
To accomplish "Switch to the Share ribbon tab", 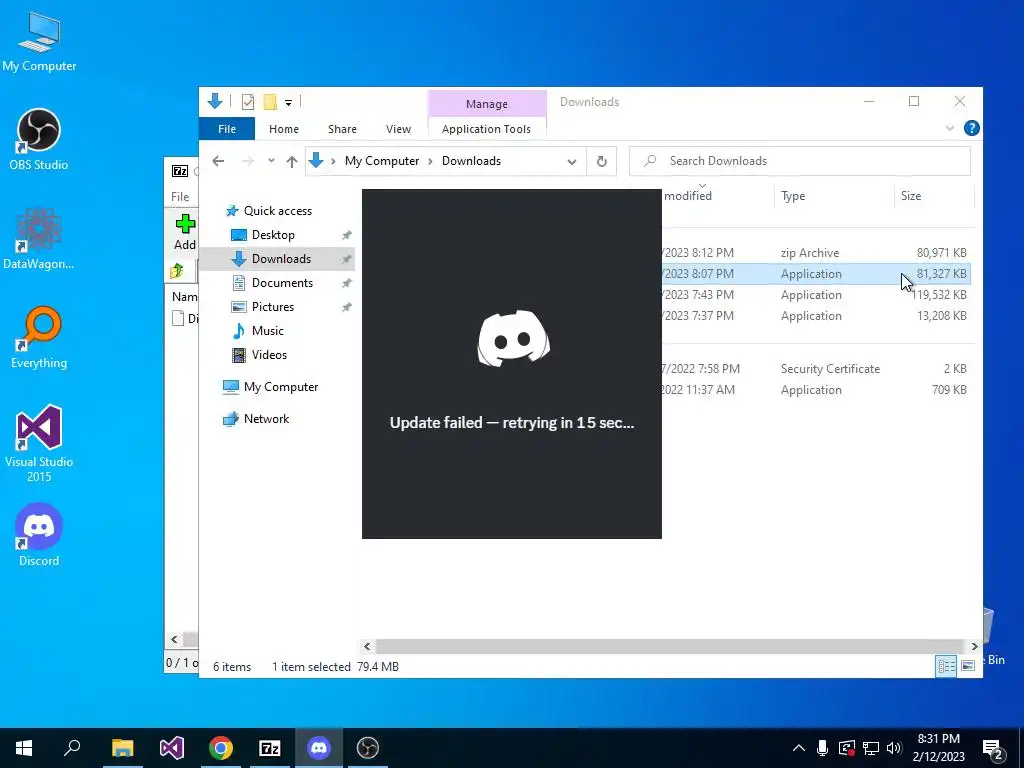I will tap(342, 129).
